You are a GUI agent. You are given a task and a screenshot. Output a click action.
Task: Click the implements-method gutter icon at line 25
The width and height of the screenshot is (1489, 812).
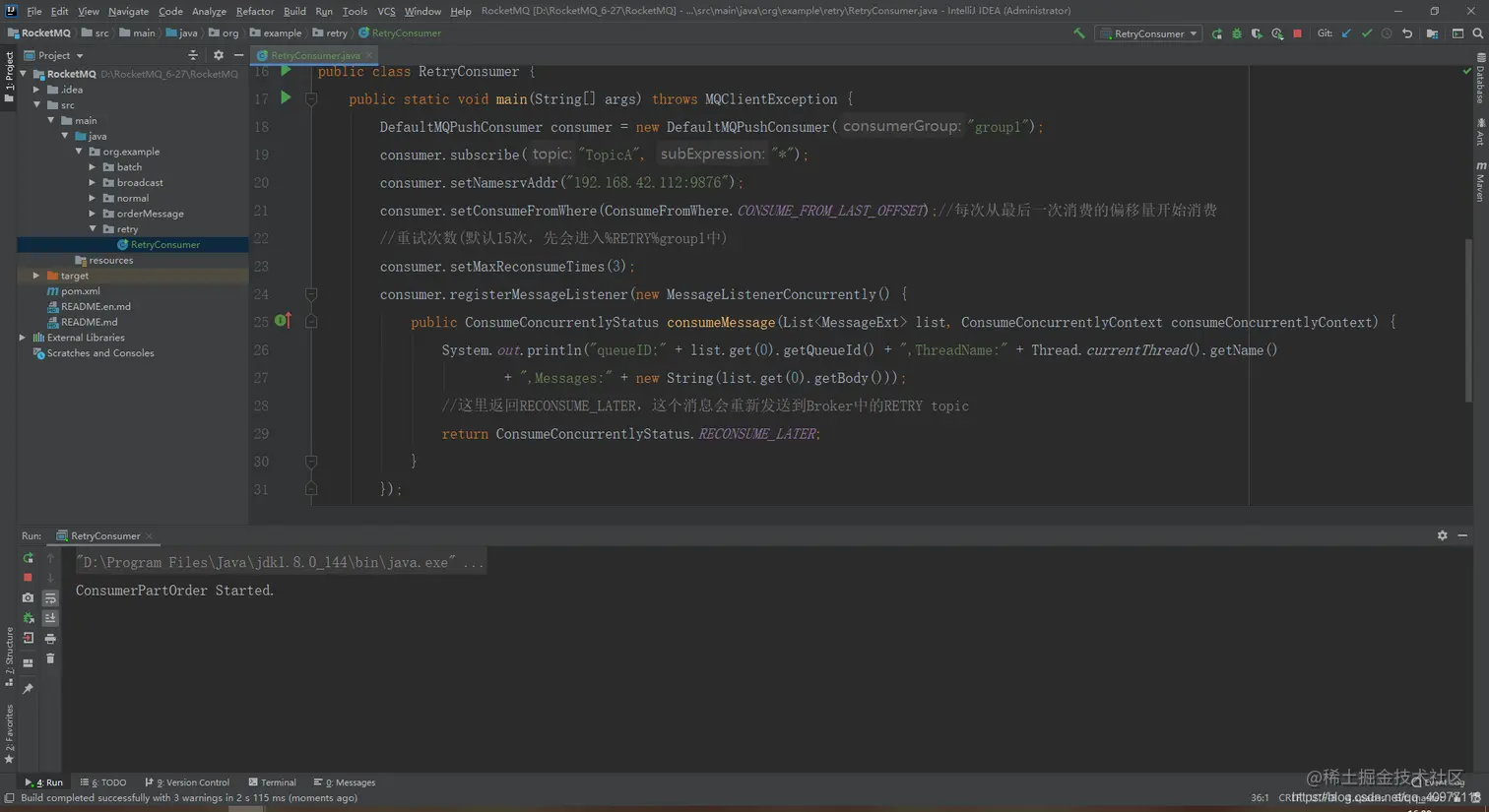click(x=283, y=320)
